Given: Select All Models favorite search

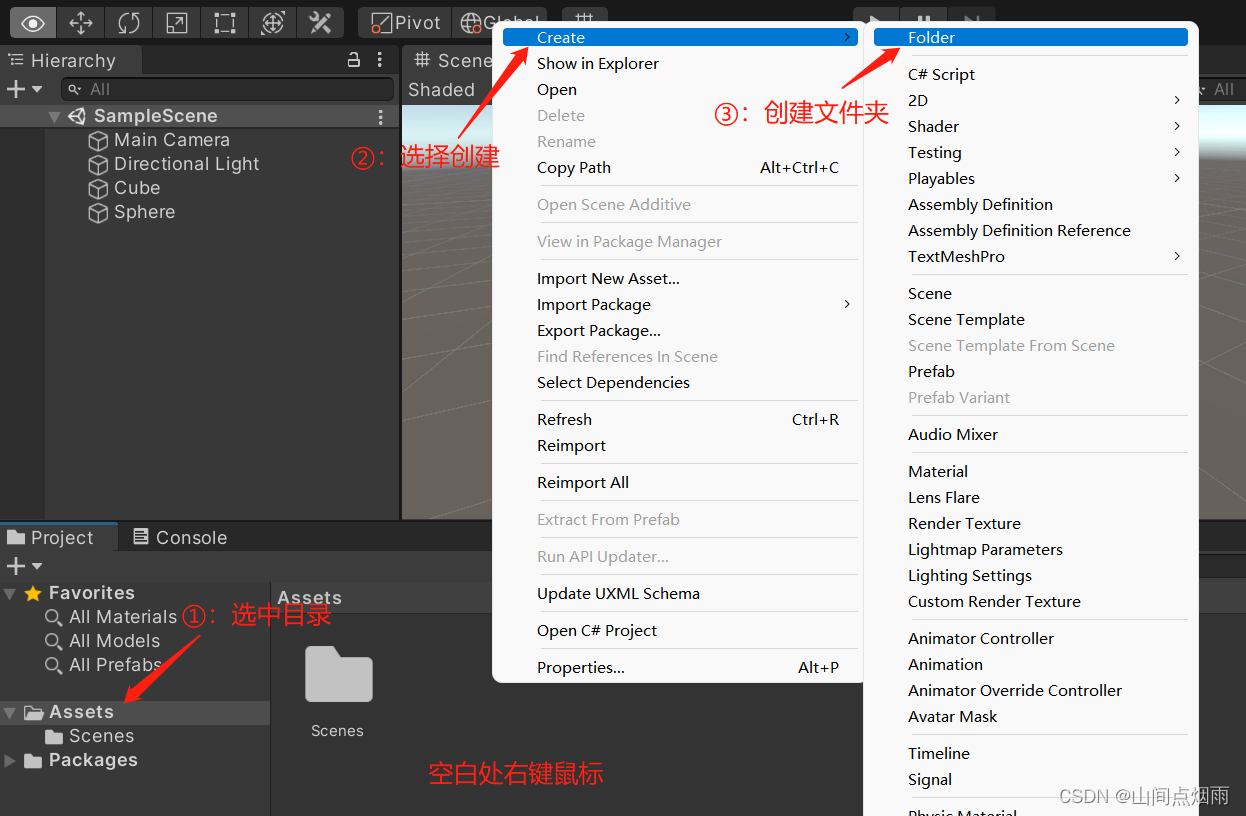Looking at the screenshot, I should tap(114, 641).
